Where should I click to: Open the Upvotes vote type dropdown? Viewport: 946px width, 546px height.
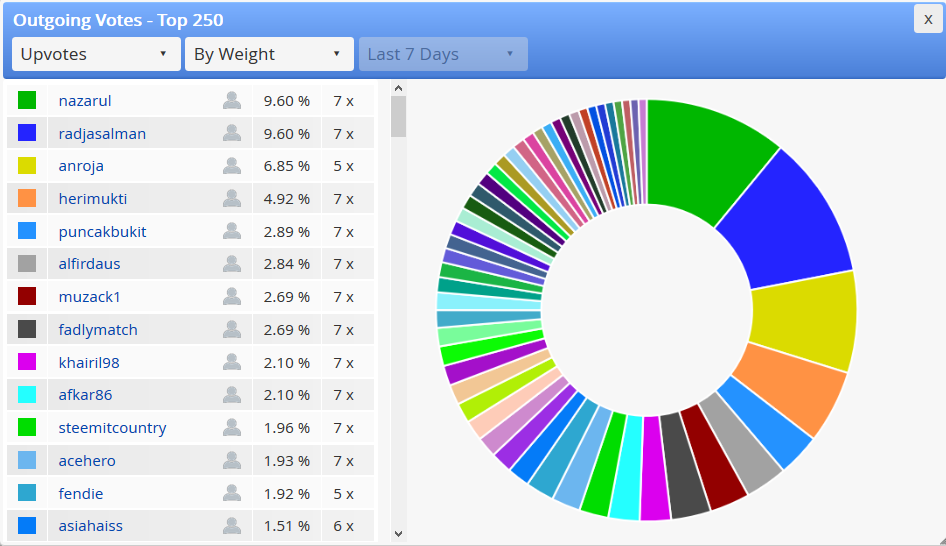point(97,54)
